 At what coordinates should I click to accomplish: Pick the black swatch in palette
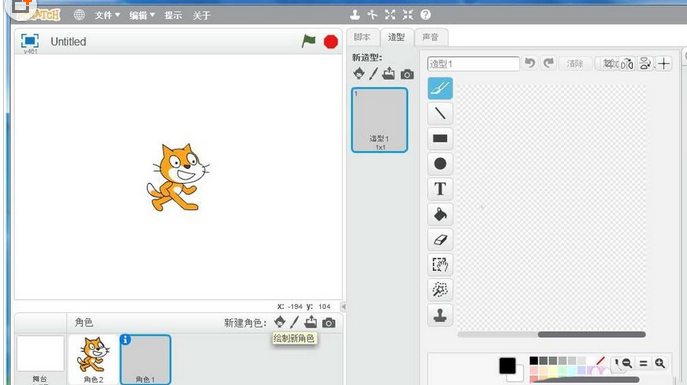click(534, 360)
